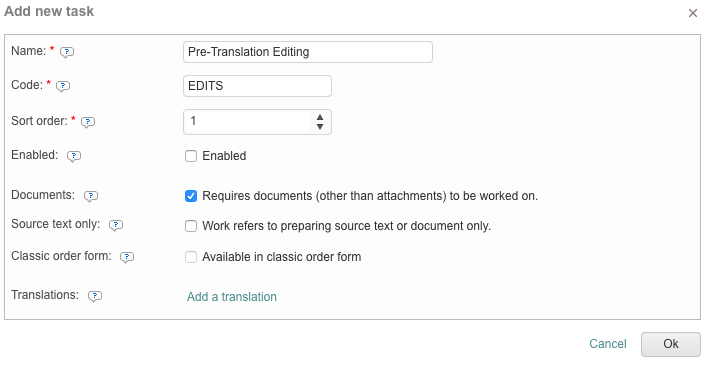The image size is (708, 367).
Task: Tick the Enabled checkbox
Action: [x=191, y=156]
